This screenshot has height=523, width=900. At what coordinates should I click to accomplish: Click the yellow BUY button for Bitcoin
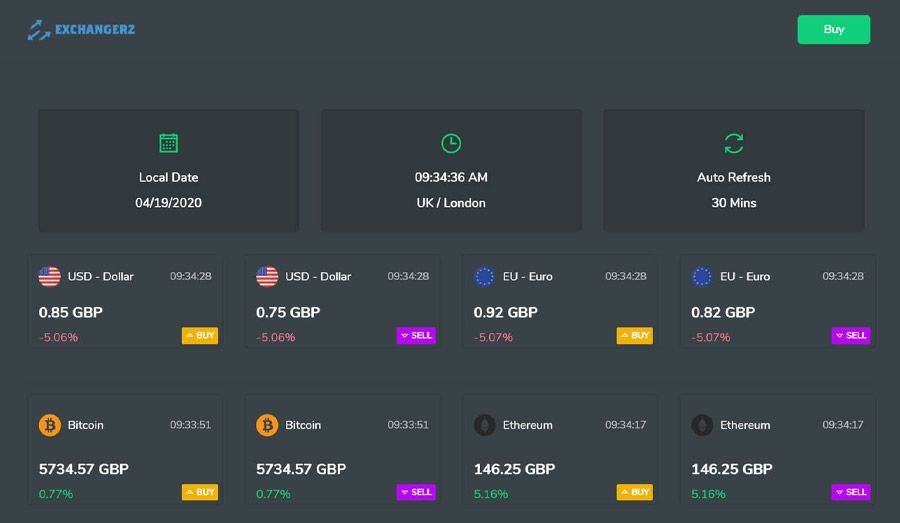pos(200,492)
